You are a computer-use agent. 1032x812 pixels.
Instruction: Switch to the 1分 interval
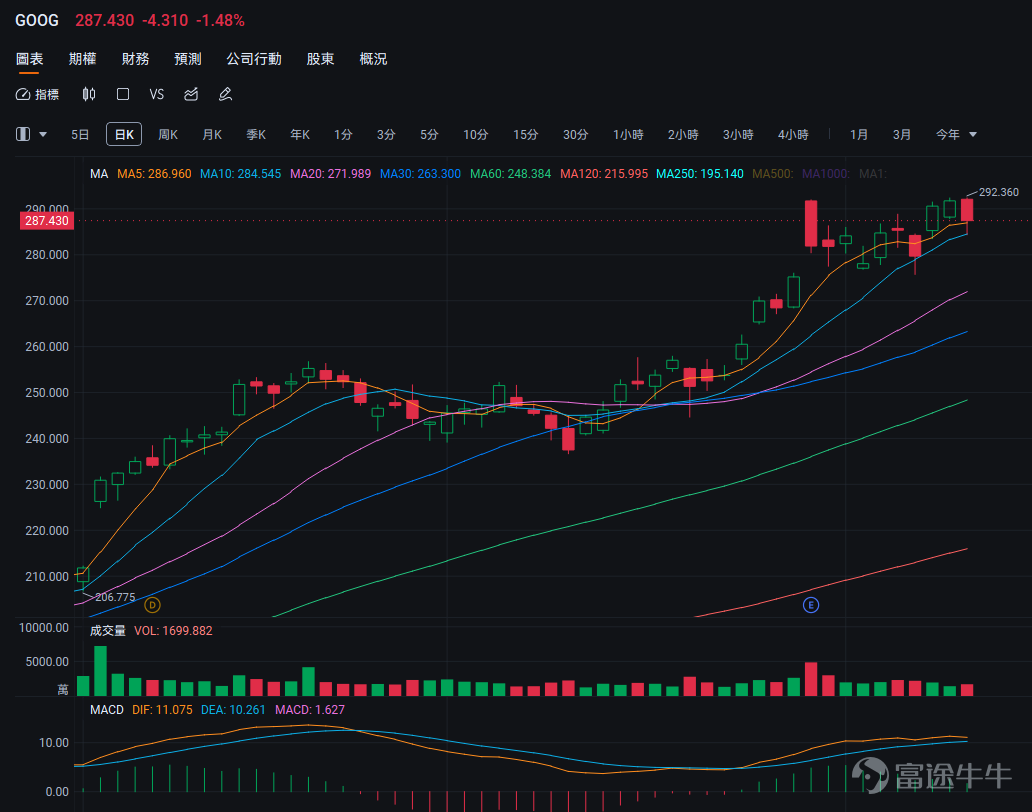pyautogui.click(x=343, y=135)
